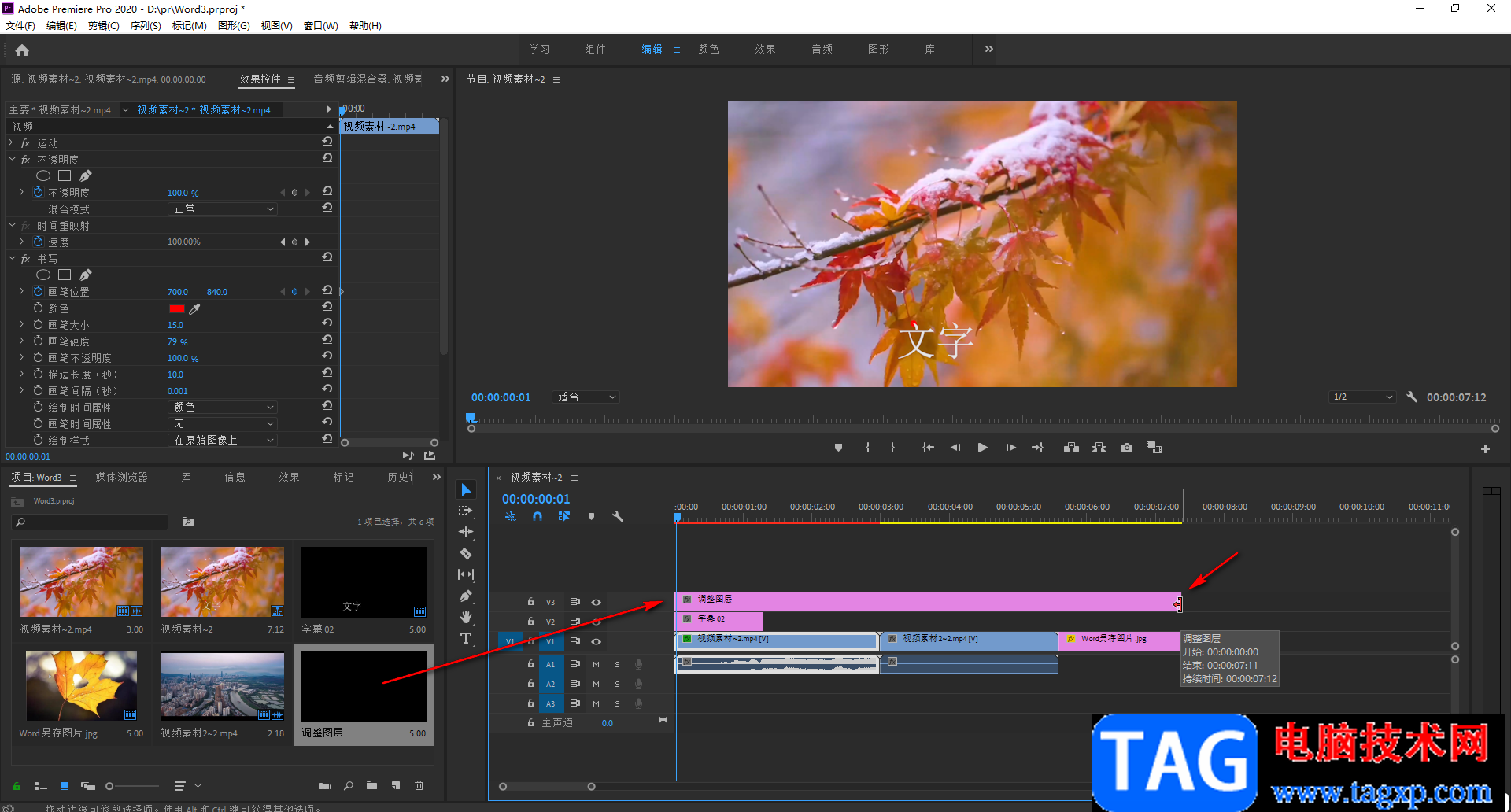Toggle linked selection in timeline

pos(563,517)
